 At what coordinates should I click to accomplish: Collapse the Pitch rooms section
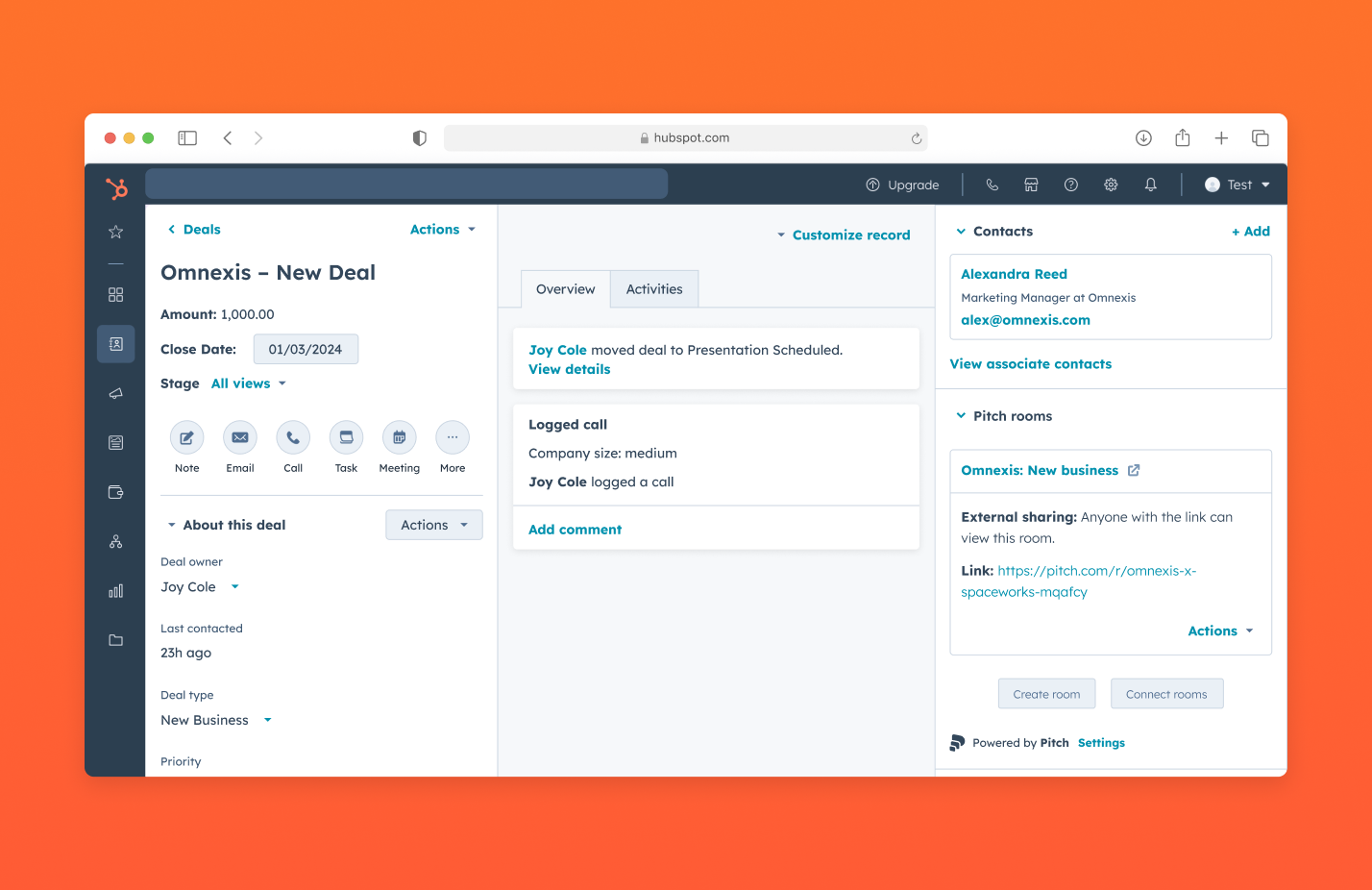pyautogui.click(x=961, y=416)
